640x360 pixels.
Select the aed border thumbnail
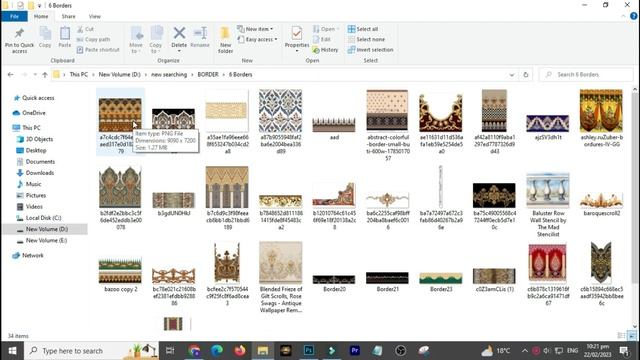[334, 124]
